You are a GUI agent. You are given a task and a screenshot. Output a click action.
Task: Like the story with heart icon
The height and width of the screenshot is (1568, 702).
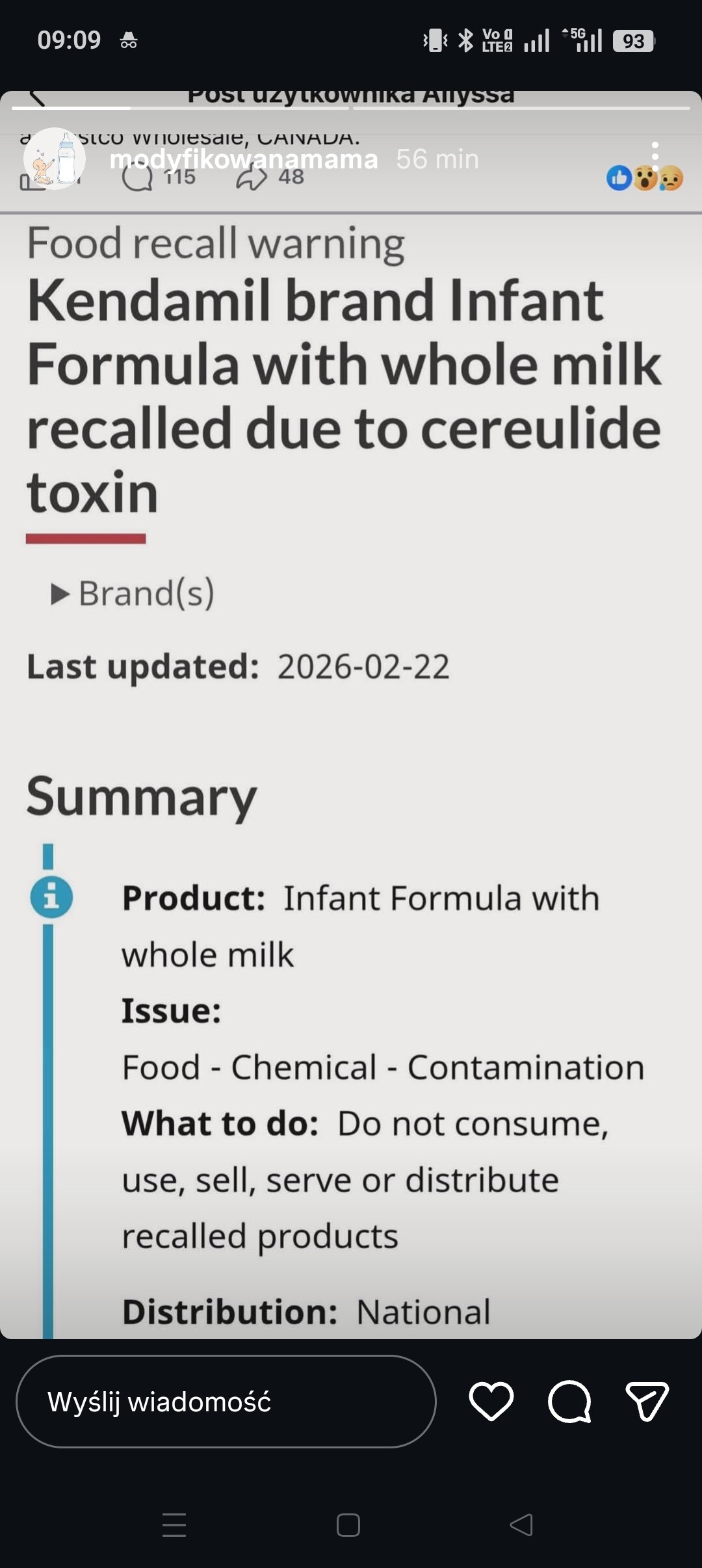(x=491, y=1401)
